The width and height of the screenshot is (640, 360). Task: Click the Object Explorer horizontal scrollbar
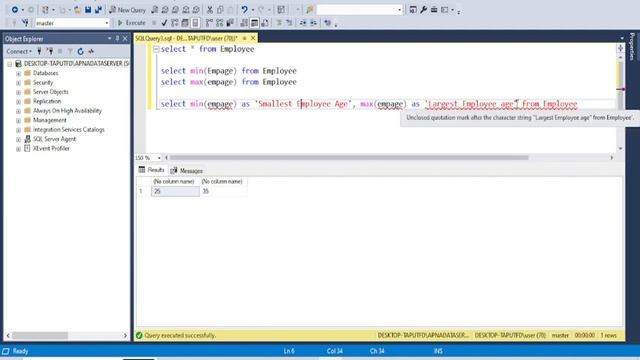coord(40,336)
